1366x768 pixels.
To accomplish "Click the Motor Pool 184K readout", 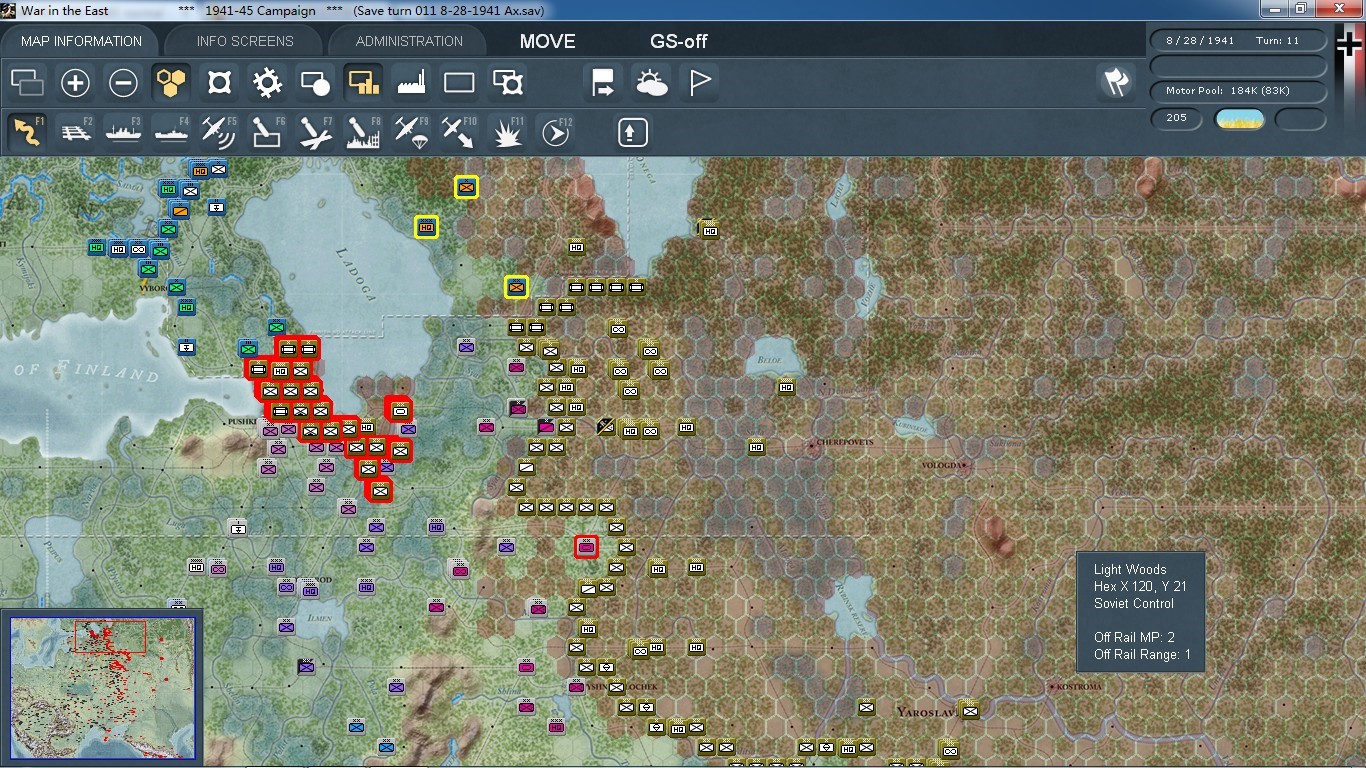I will coord(1239,91).
